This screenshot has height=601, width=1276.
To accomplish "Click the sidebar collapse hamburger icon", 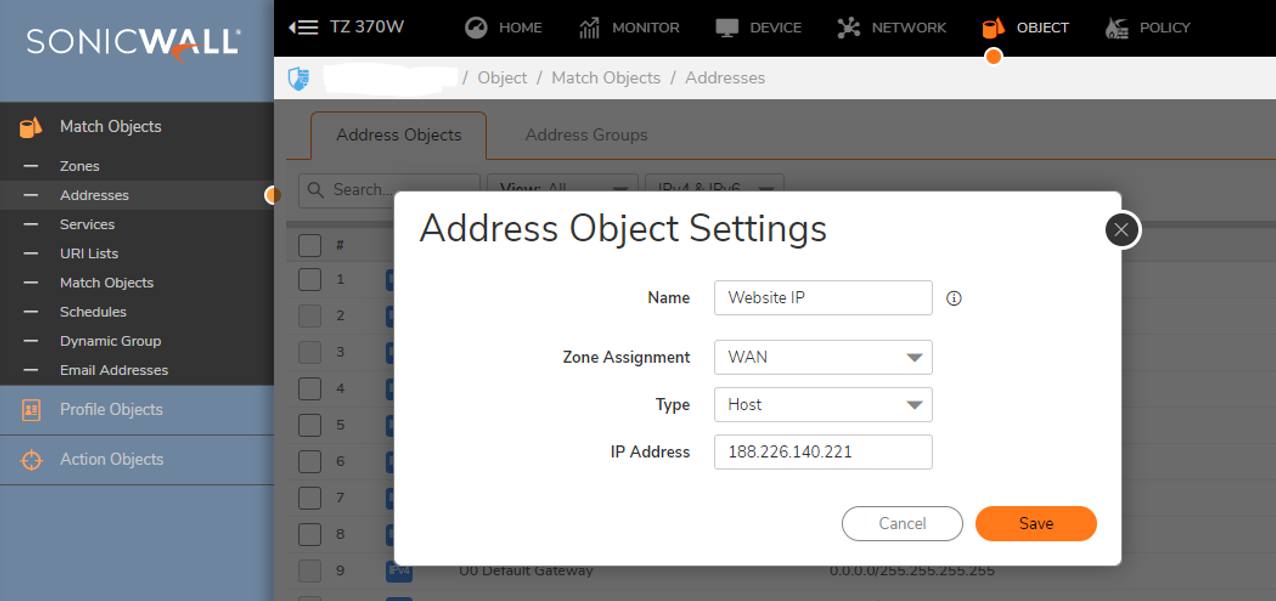I will coord(303,27).
